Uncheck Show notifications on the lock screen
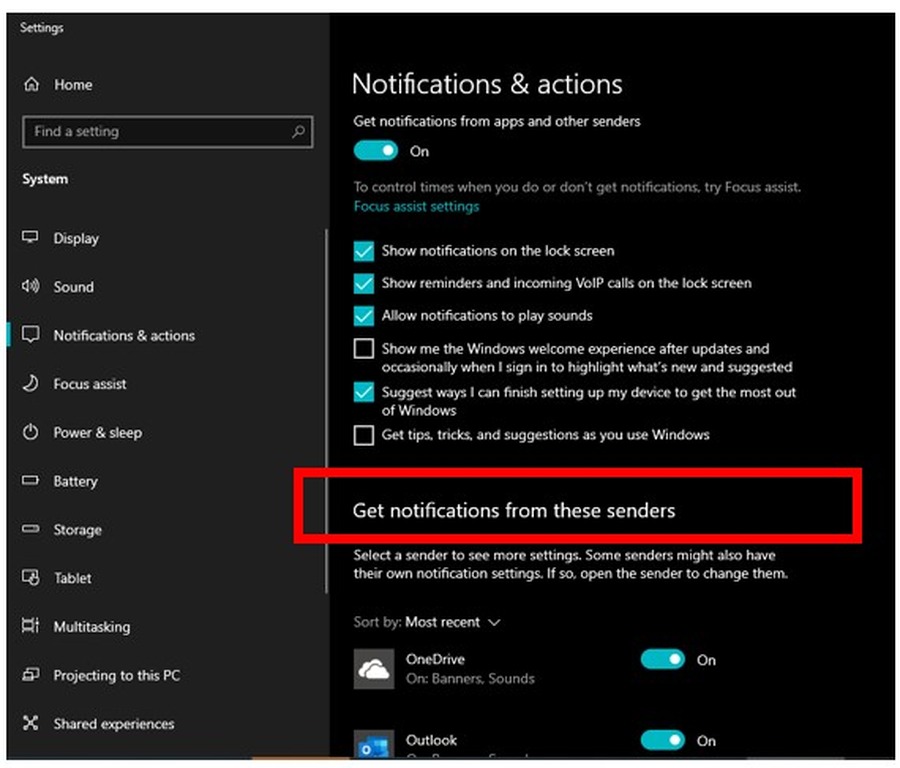This screenshot has width=900, height=768. [364, 251]
